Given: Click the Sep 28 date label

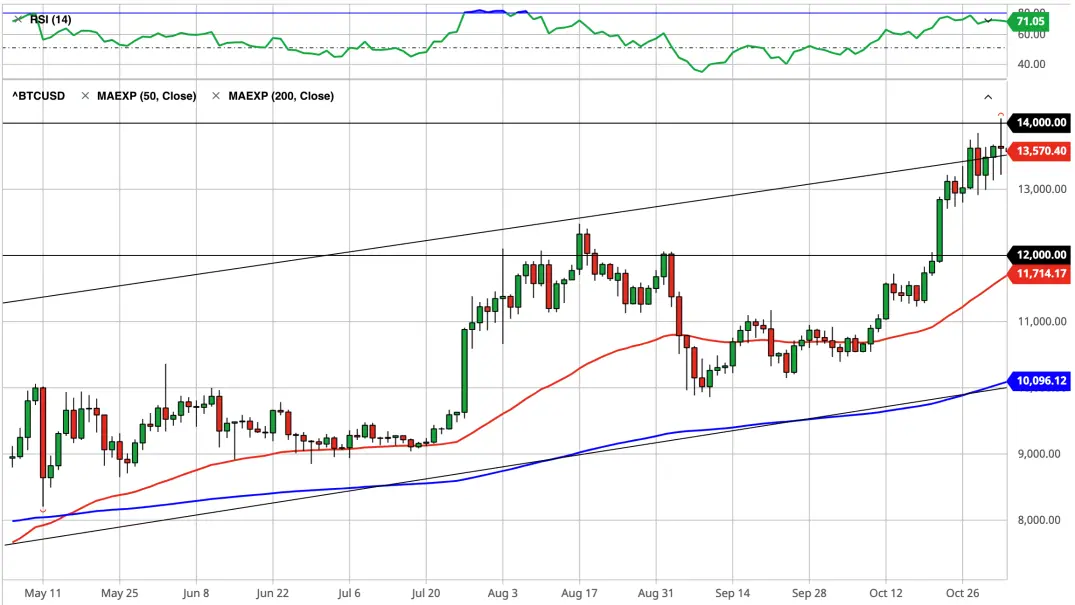Looking at the screenshot, I should [809, 593].
